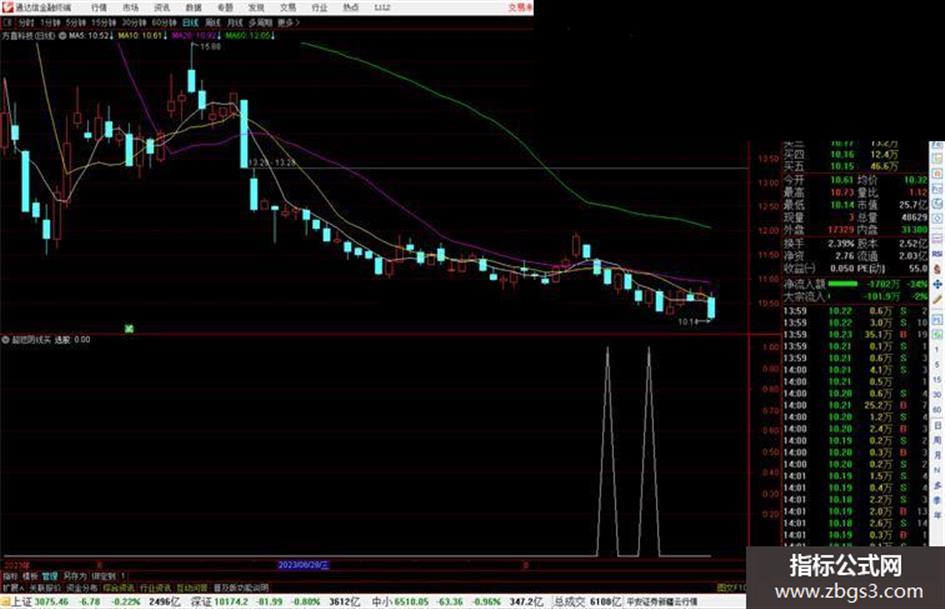
Task: Select the 5分钟 period tab
Action: pos(75,22)
